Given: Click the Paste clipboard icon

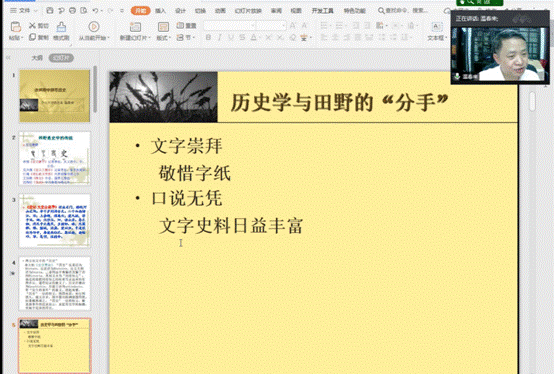Looking at the screenshot, I should pos(16,27).
